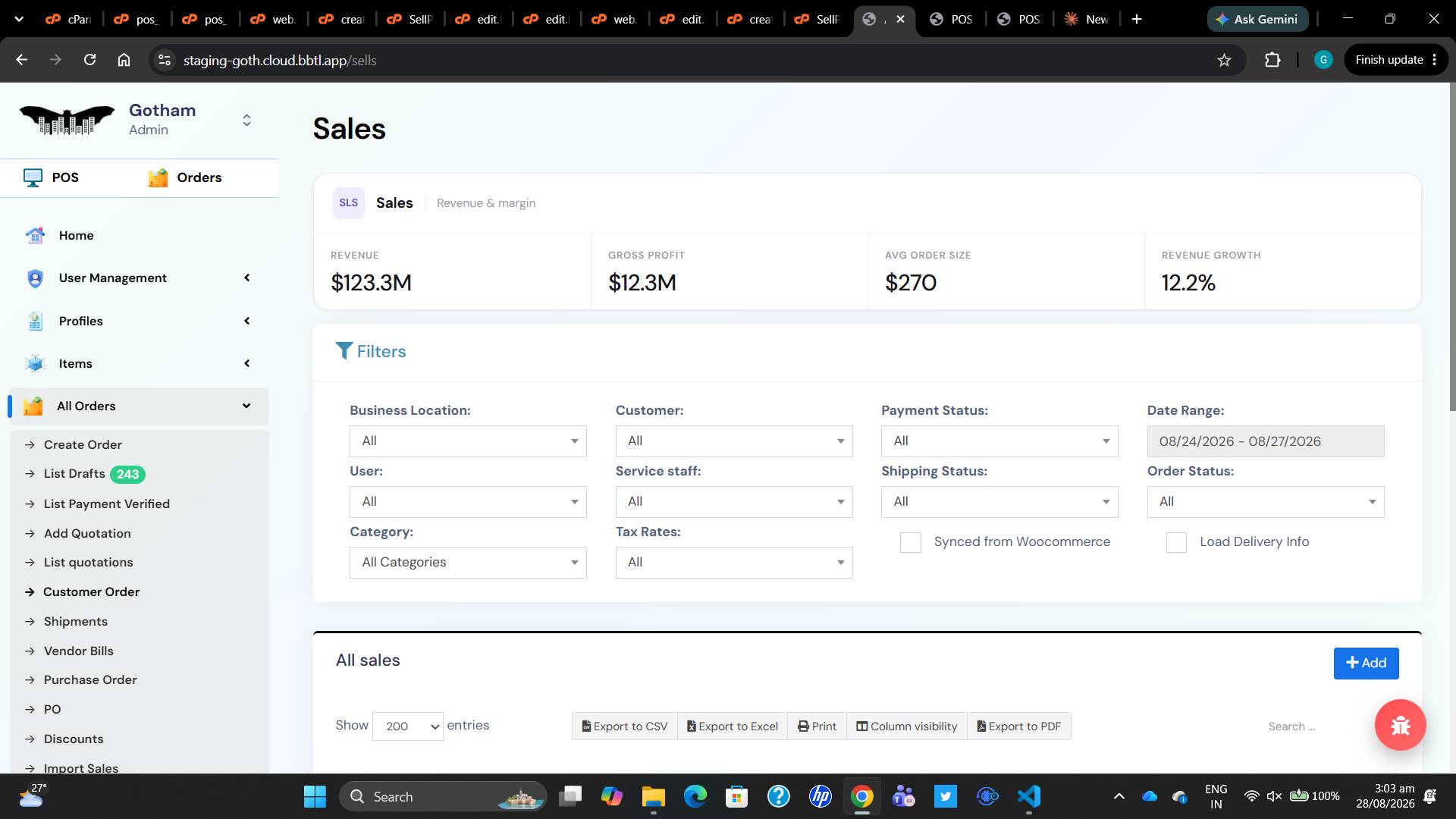This screenshot has height=819, width=1456.
Task: Go to the Shipments sidebar link
Action: 75,621
